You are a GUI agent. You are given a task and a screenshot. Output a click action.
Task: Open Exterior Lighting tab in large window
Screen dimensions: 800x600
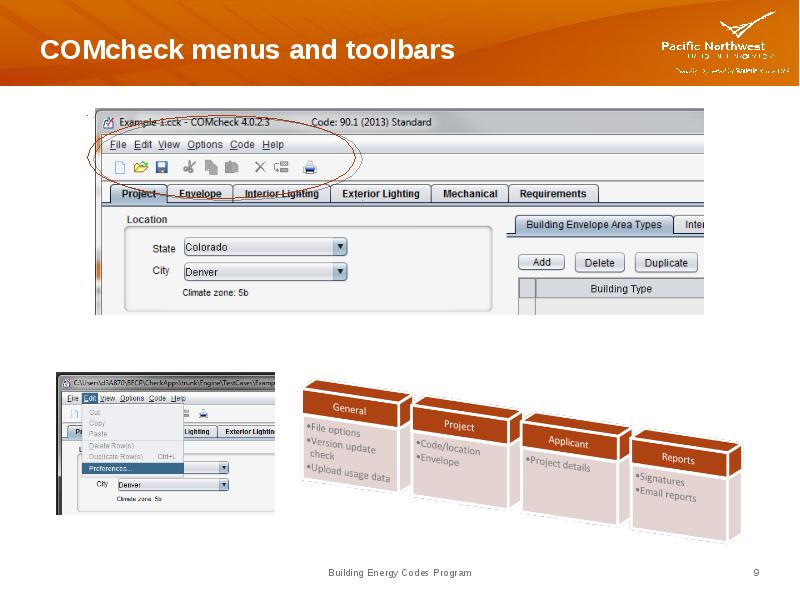pos(381,194)
